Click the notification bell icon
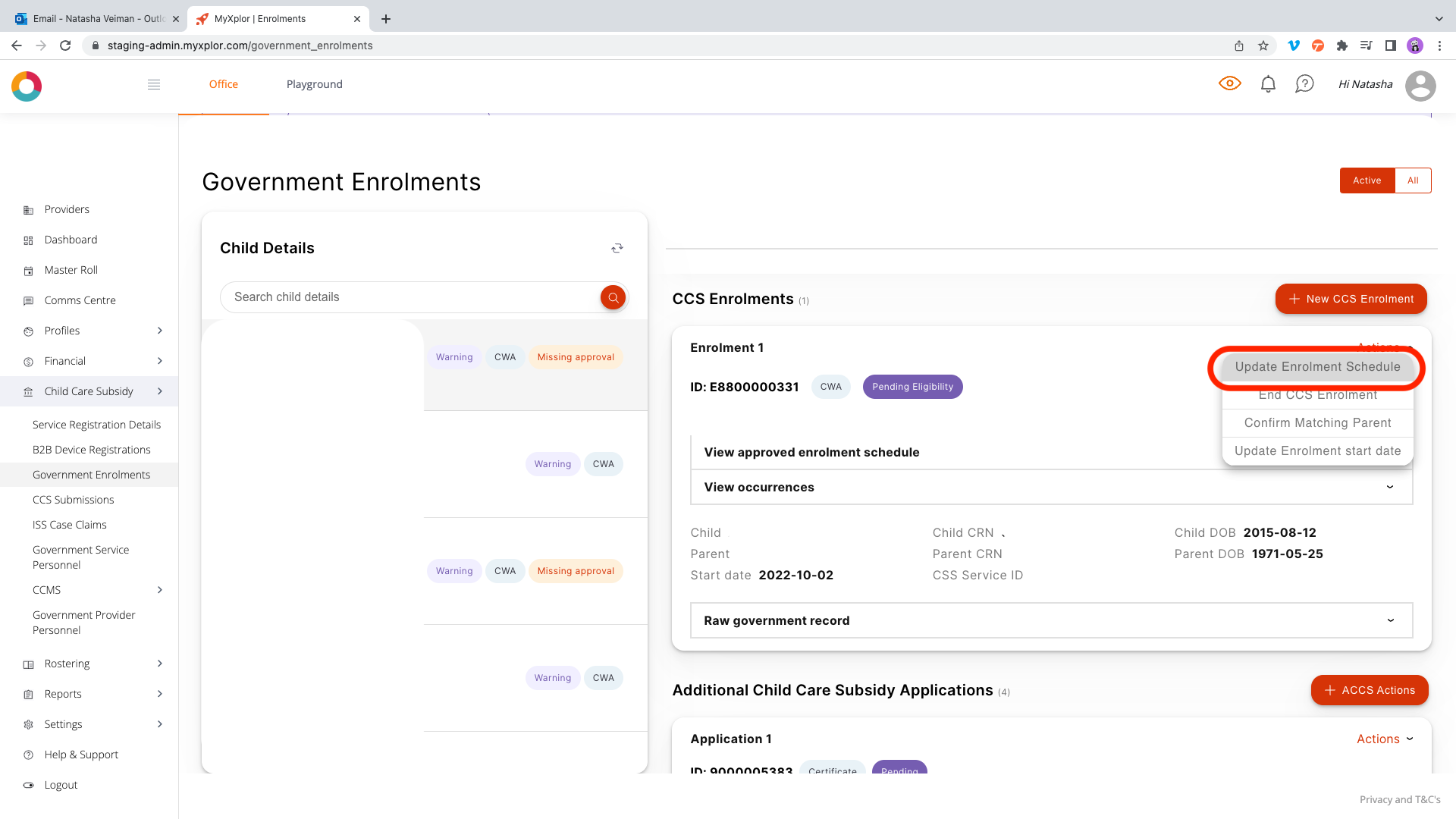This screenshot has height=819, width=1456. point(1268,84)
